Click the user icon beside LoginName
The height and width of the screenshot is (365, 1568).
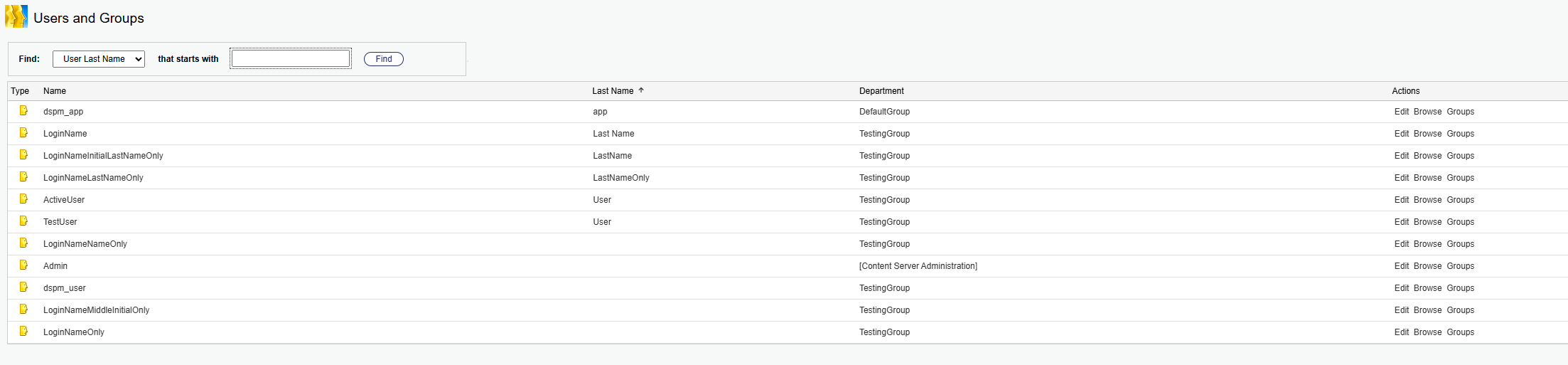point(23,133)
